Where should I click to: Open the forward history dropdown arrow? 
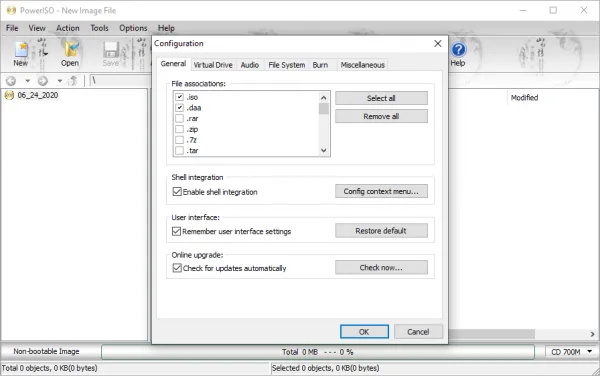tap(59, 81)
